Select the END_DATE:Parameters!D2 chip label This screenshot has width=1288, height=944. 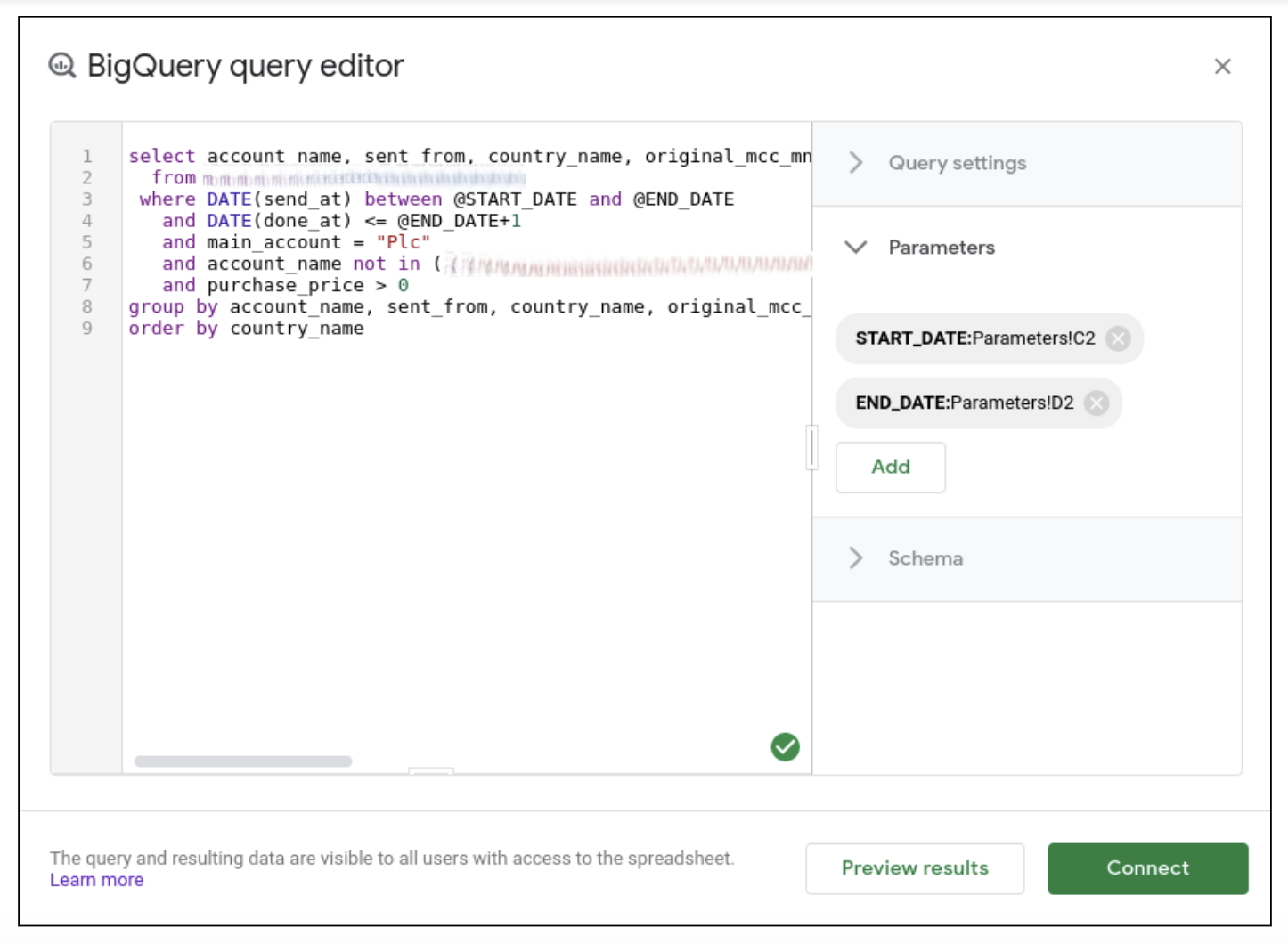click(x=964, y=403)
